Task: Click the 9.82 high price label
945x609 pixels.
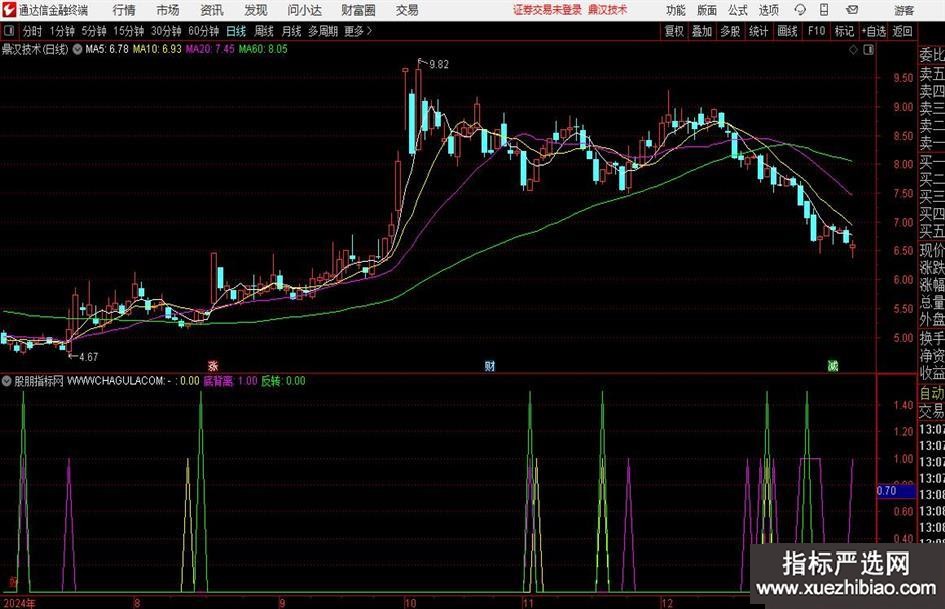Action: 439,65
